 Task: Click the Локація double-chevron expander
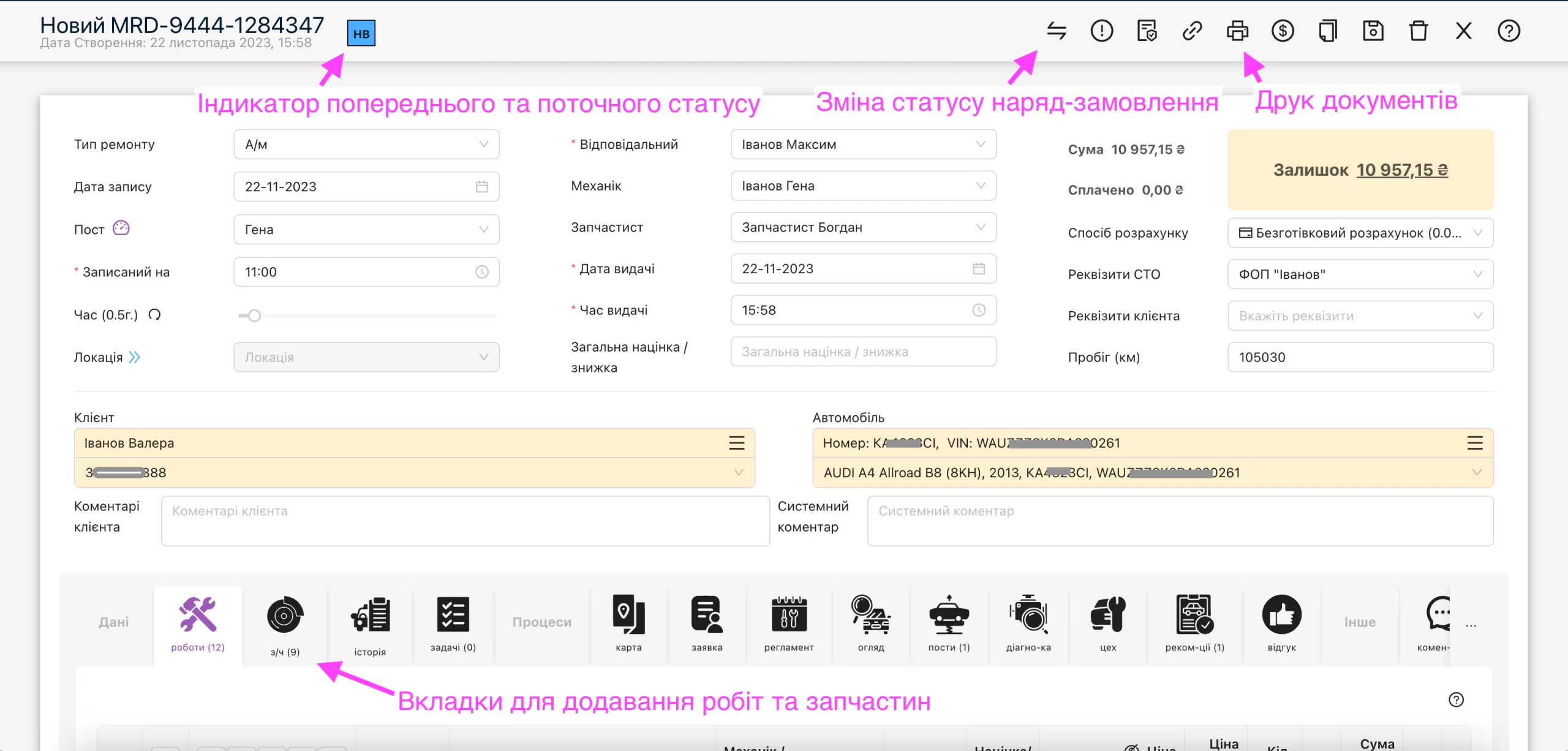[135, 357]
